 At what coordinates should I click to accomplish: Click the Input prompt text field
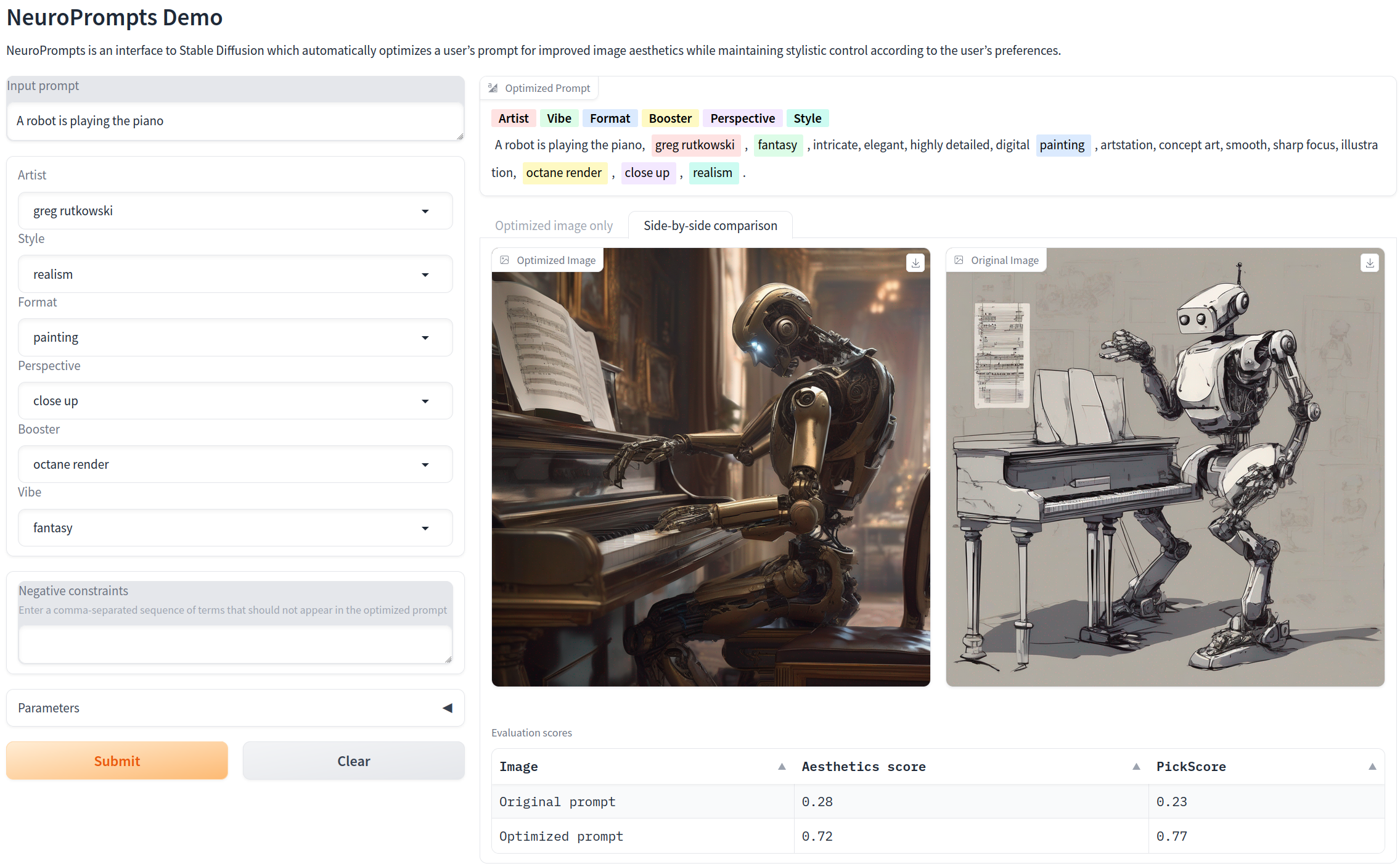click(234, 120)
